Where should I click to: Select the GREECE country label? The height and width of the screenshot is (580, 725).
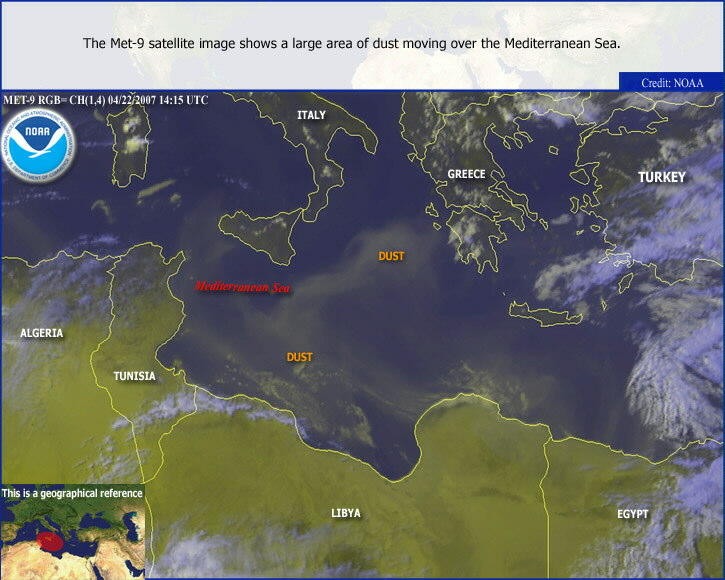[466, 174]
